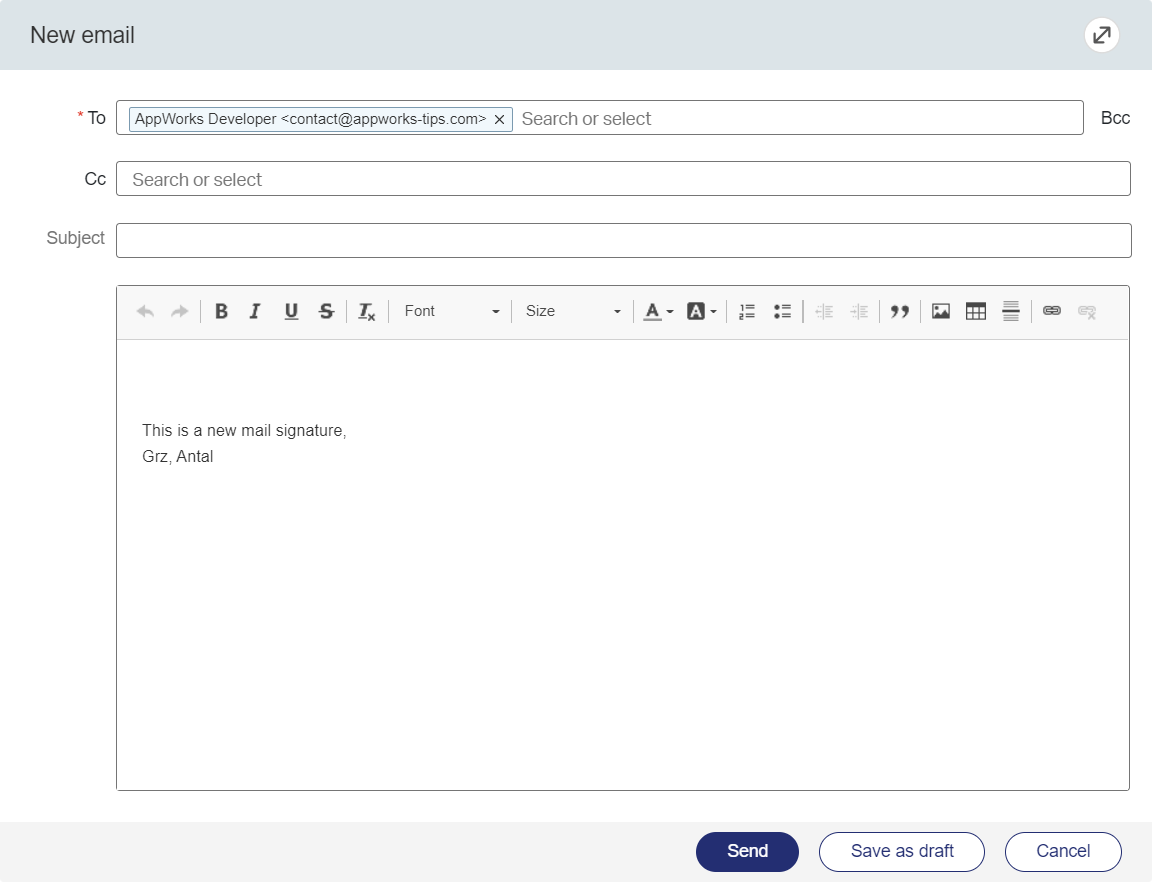Insert a horizontal line
This screenshot has height=882, width=1152.
pos(1011,311)
